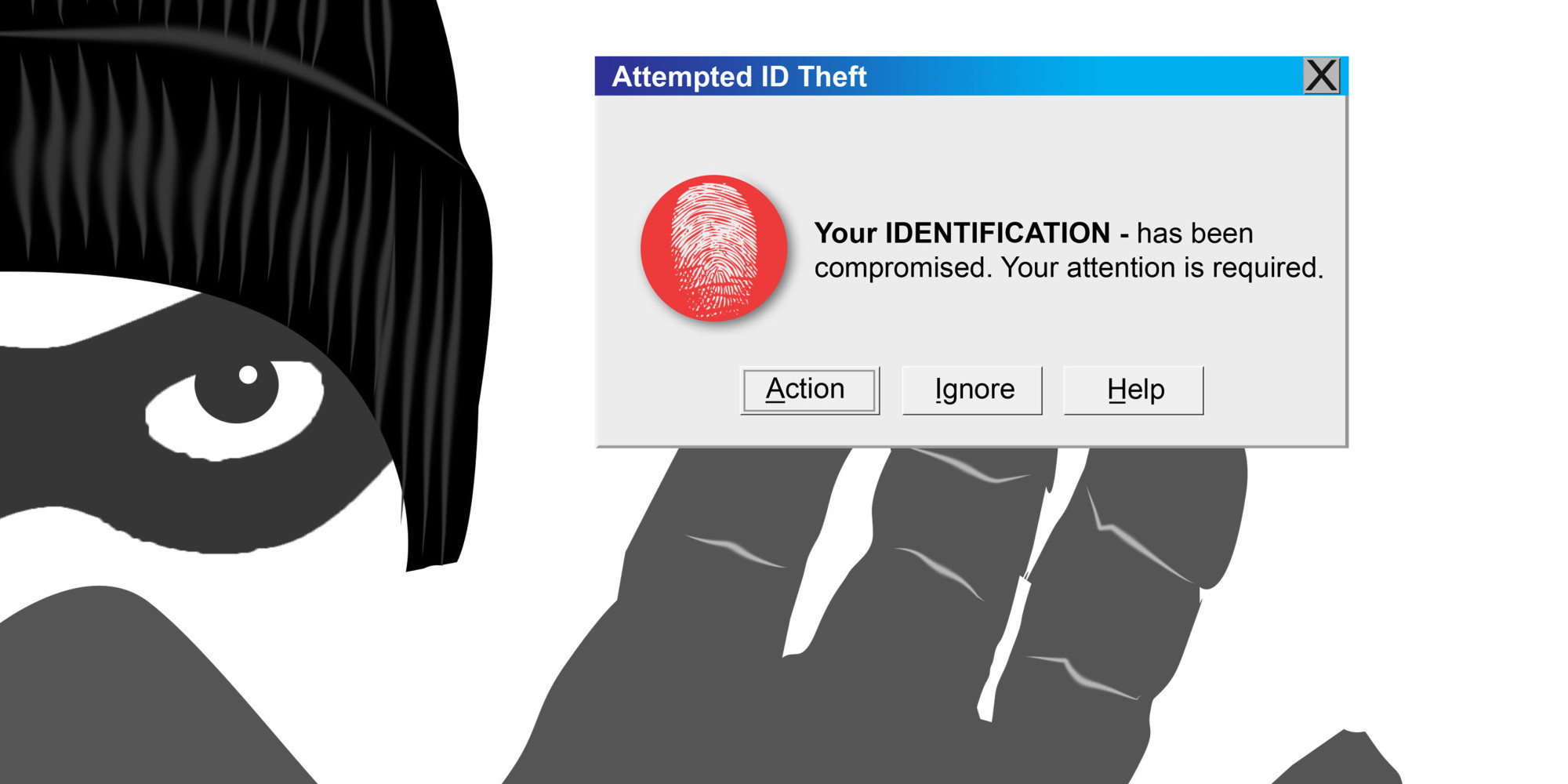Click the 'Your attention is required' text
This screenshot has height=784, width=1568.
[1162, 268]
